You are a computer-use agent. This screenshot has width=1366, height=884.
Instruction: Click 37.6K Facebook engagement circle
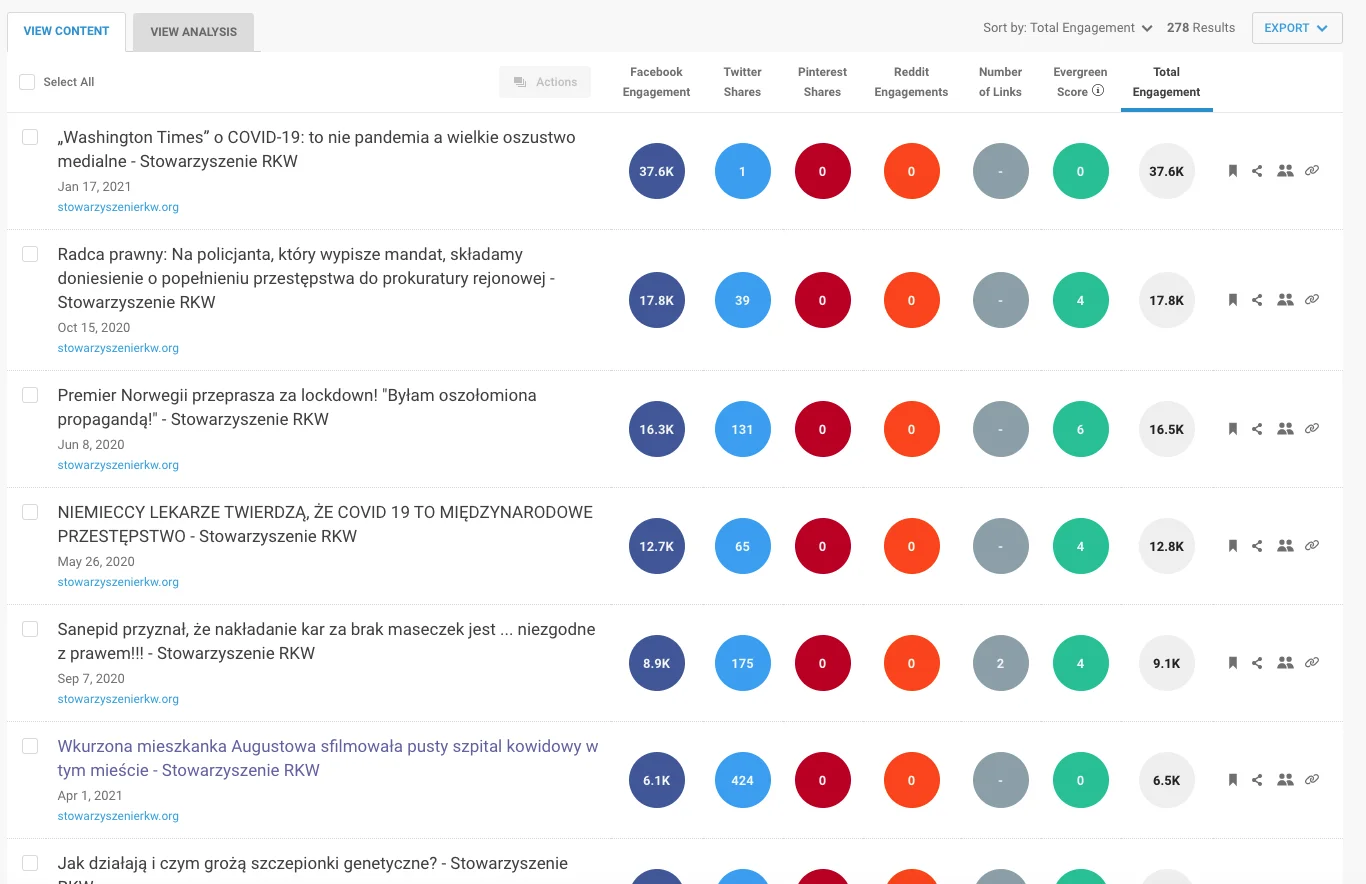pyautogui.click(x=657, y=171)
